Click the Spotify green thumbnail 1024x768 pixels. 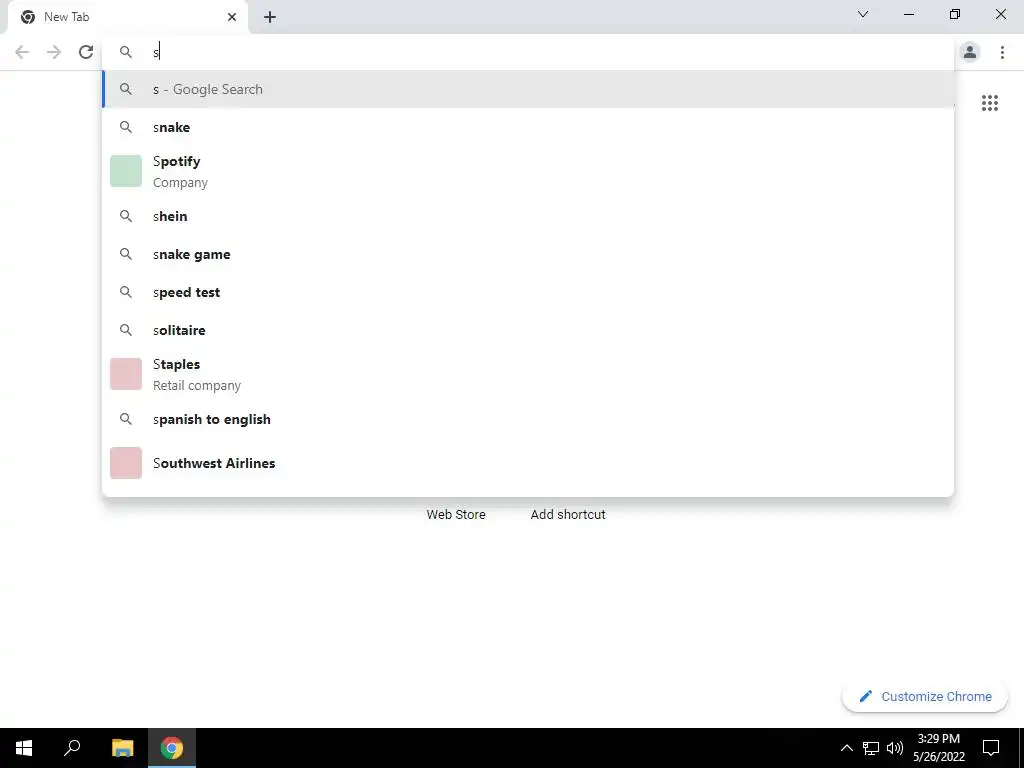pos(126,171)
